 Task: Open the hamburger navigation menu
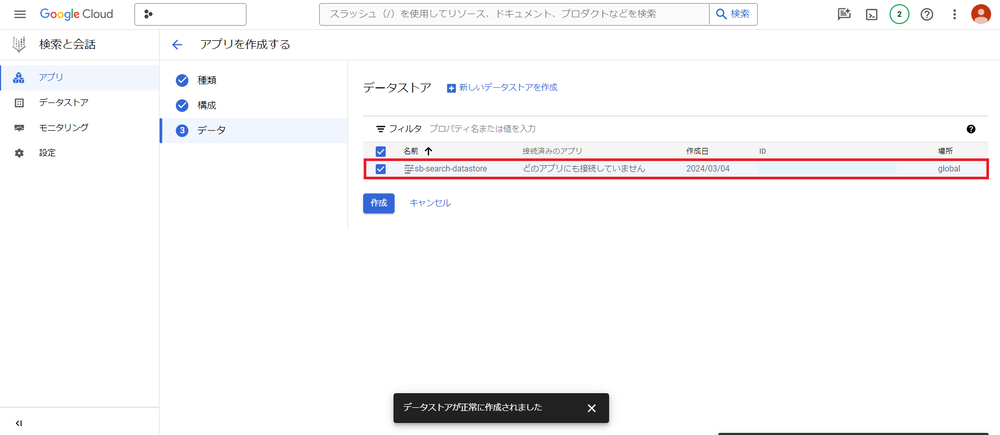pos(19,14)
